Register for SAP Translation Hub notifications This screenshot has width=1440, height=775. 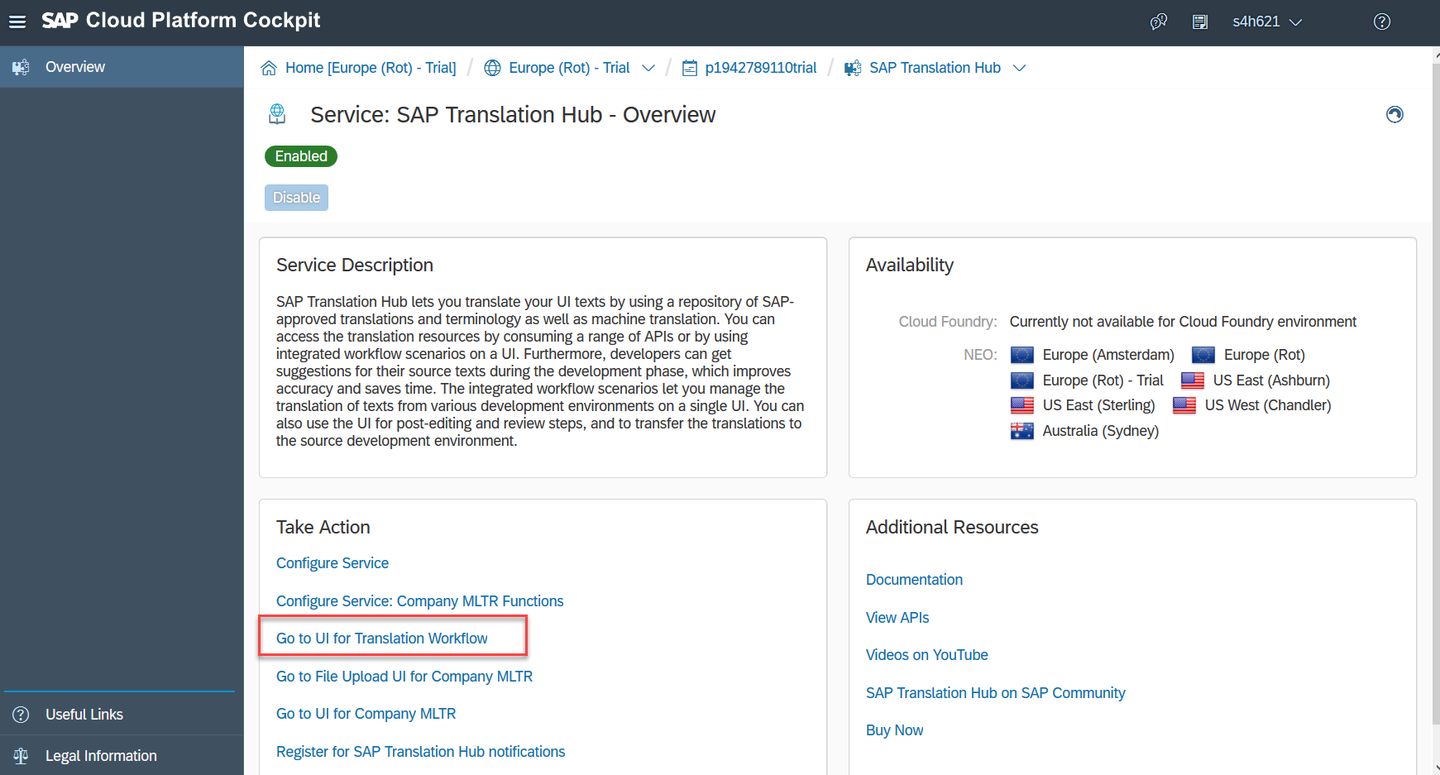click(420, 751)
